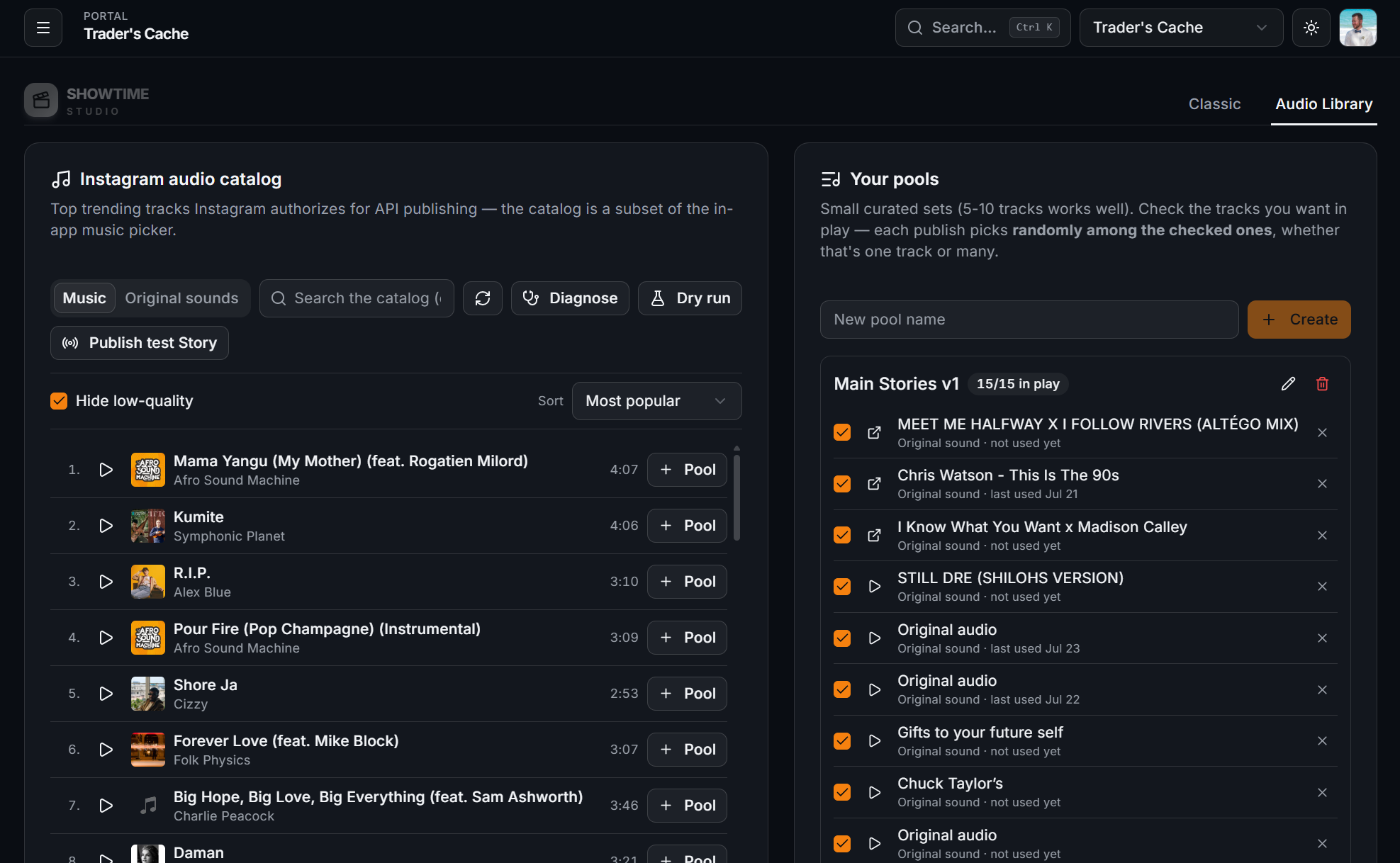Add Shore Ja to Pool
The image size is (1400, 863).
[x=687, y=694]
